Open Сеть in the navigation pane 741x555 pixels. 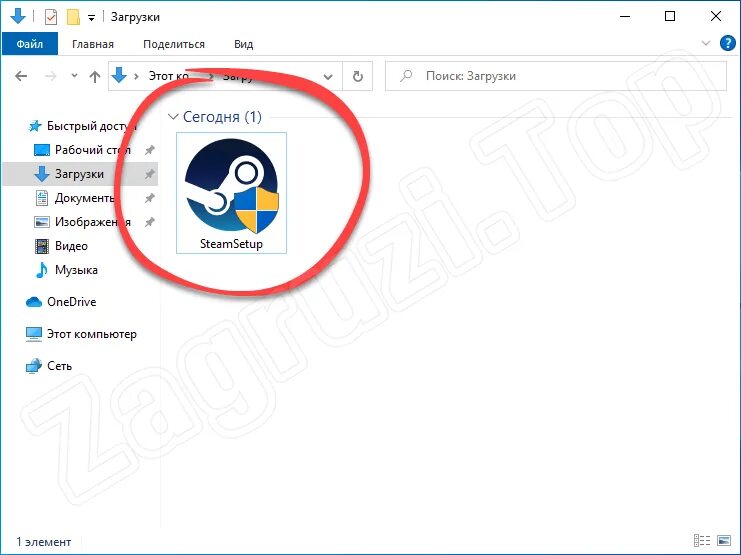60,366
